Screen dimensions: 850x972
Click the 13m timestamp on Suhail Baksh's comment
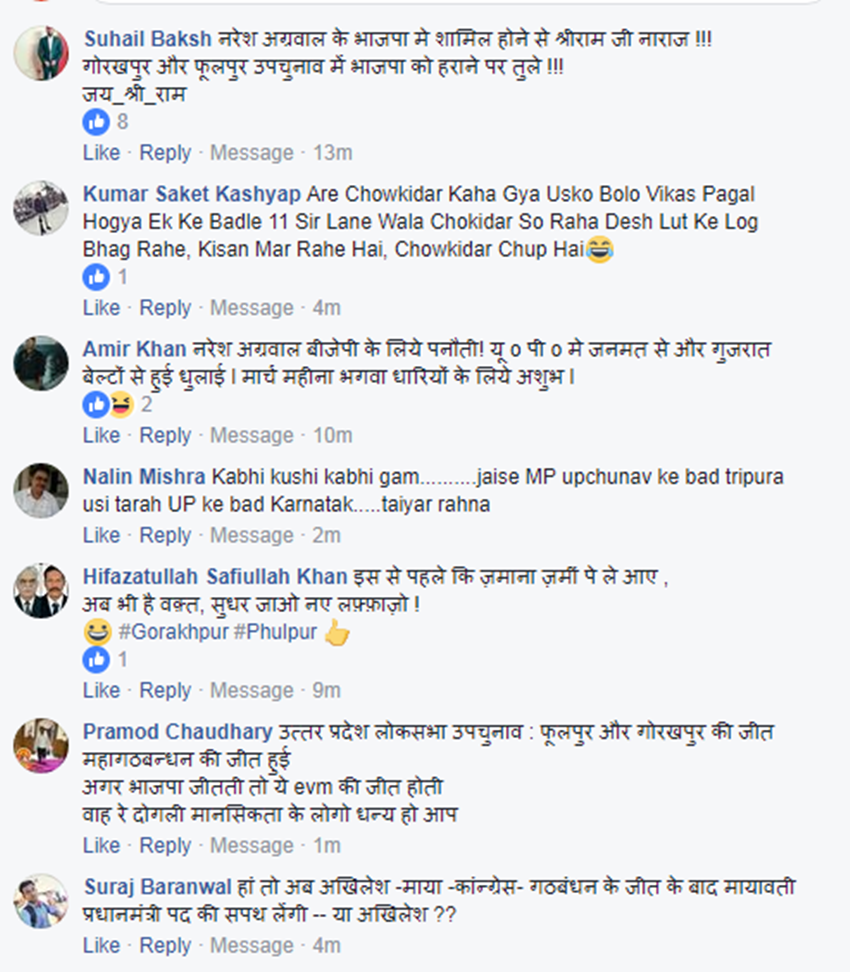tap(332, 152)
